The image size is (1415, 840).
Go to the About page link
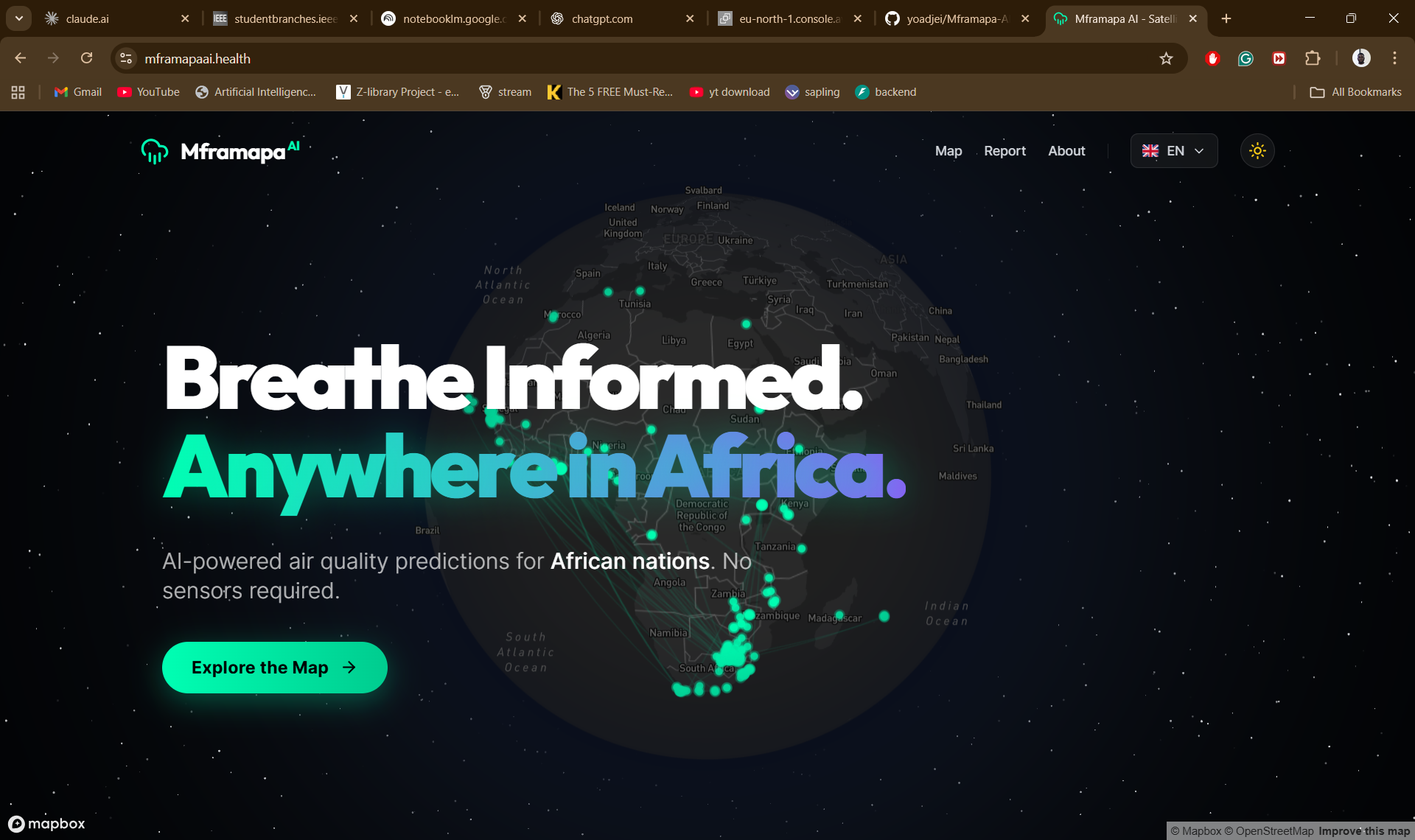(x=1066, y=151)
